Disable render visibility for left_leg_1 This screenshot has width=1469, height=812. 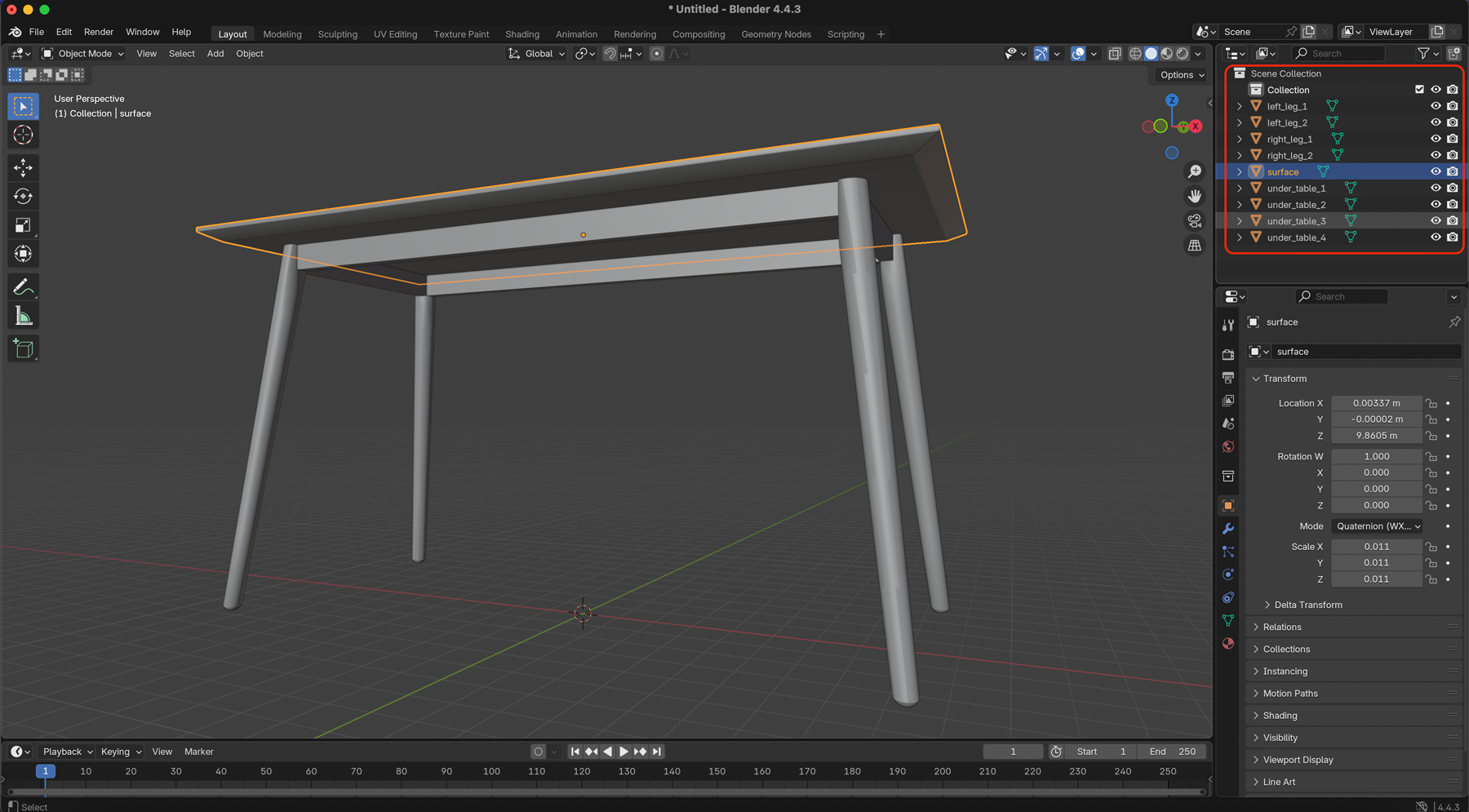(1452, 105)
